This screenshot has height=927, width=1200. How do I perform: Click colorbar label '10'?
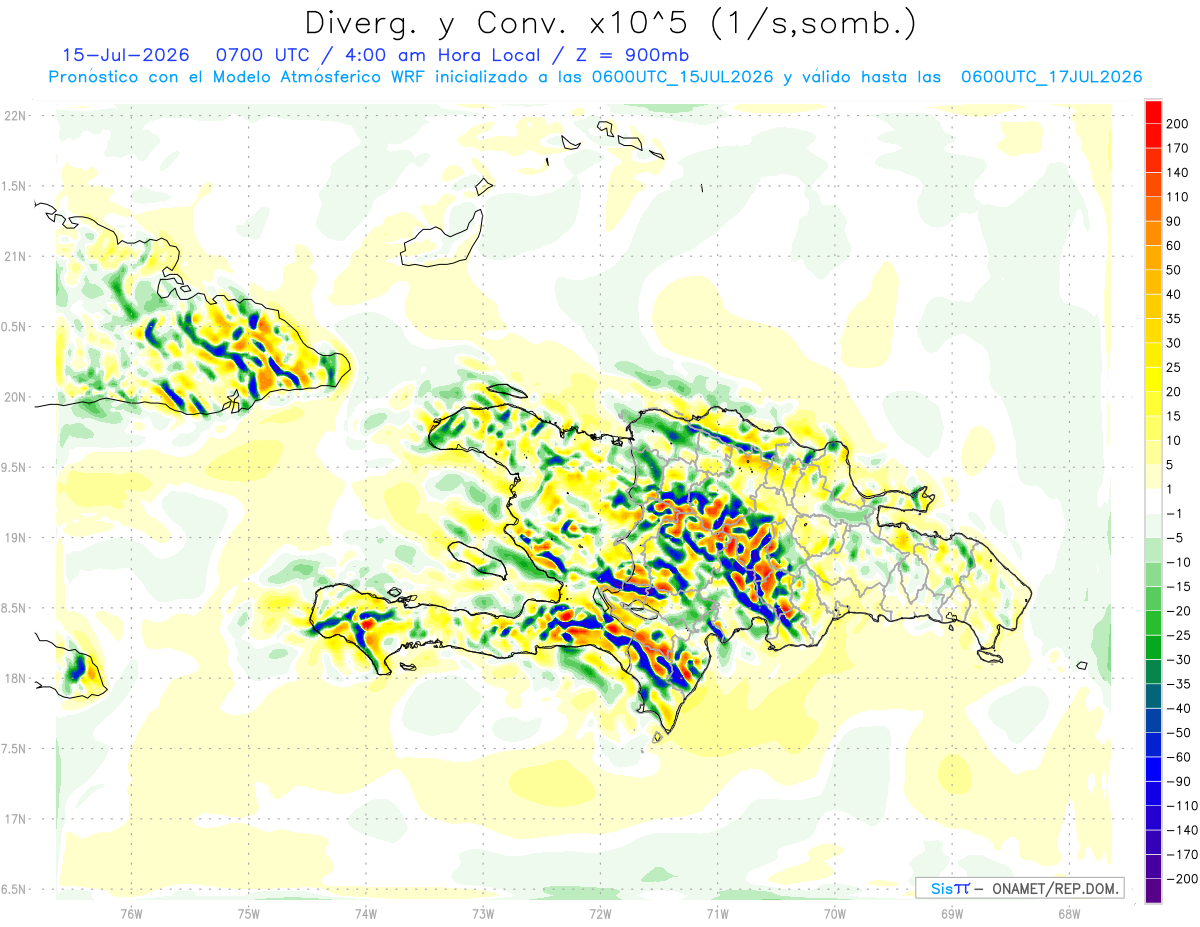point(1175,440)
